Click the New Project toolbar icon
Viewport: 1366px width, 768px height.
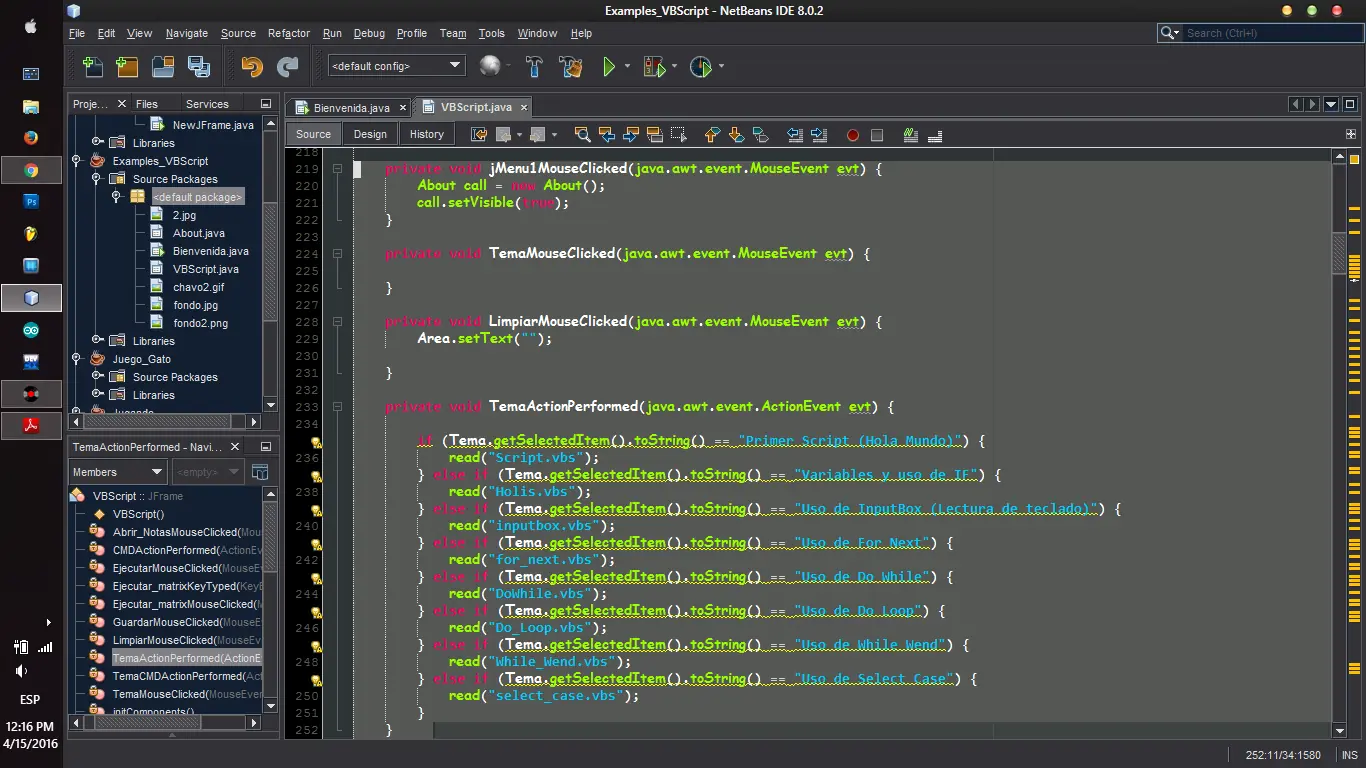tap(127, 67)
